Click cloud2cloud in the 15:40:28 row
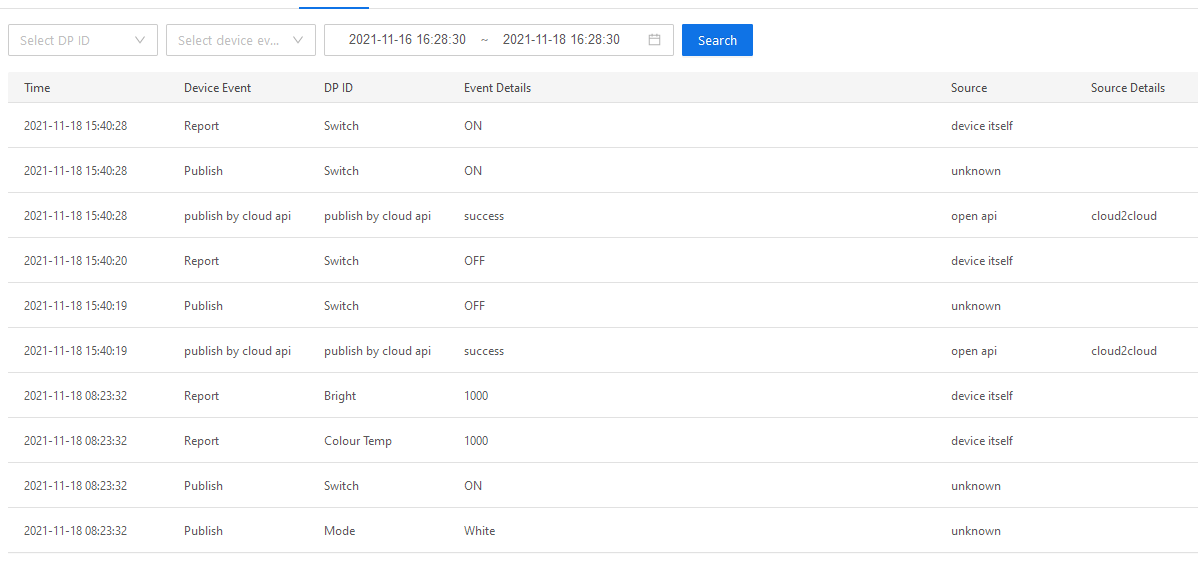 click(x=1124, y=216)
